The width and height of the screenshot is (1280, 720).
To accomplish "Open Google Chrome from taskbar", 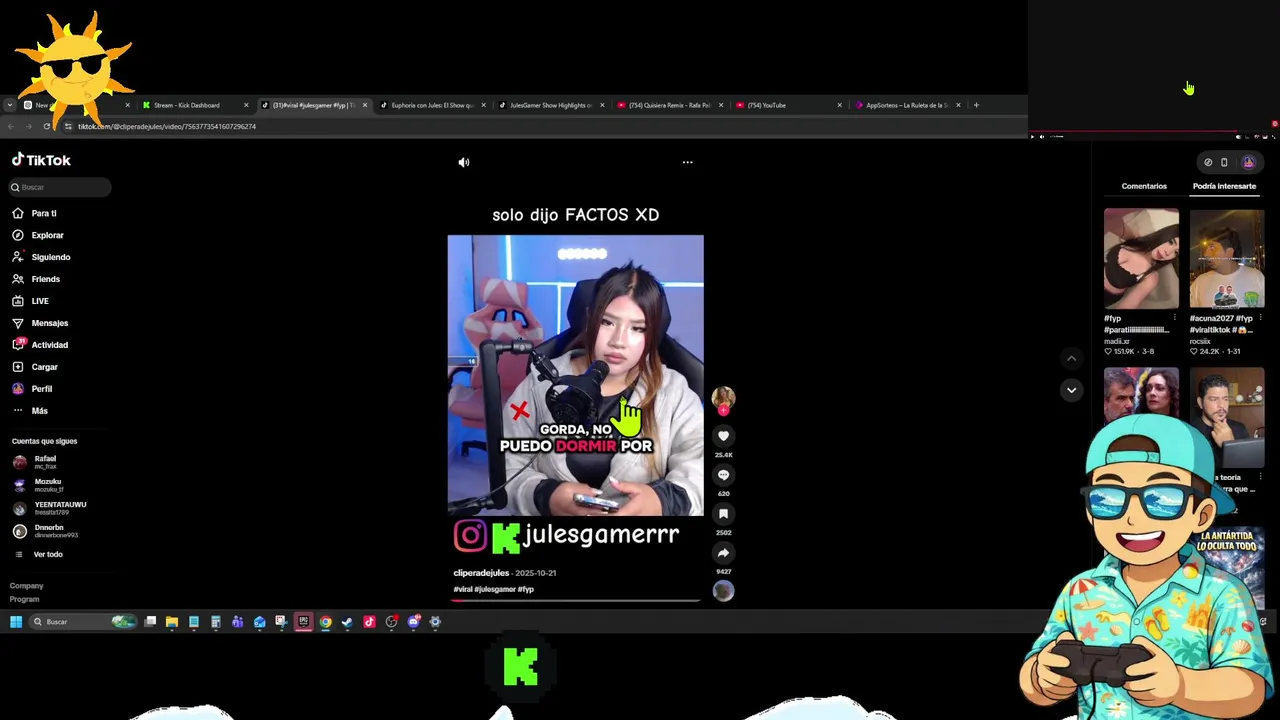I will [x=325, y=622].
